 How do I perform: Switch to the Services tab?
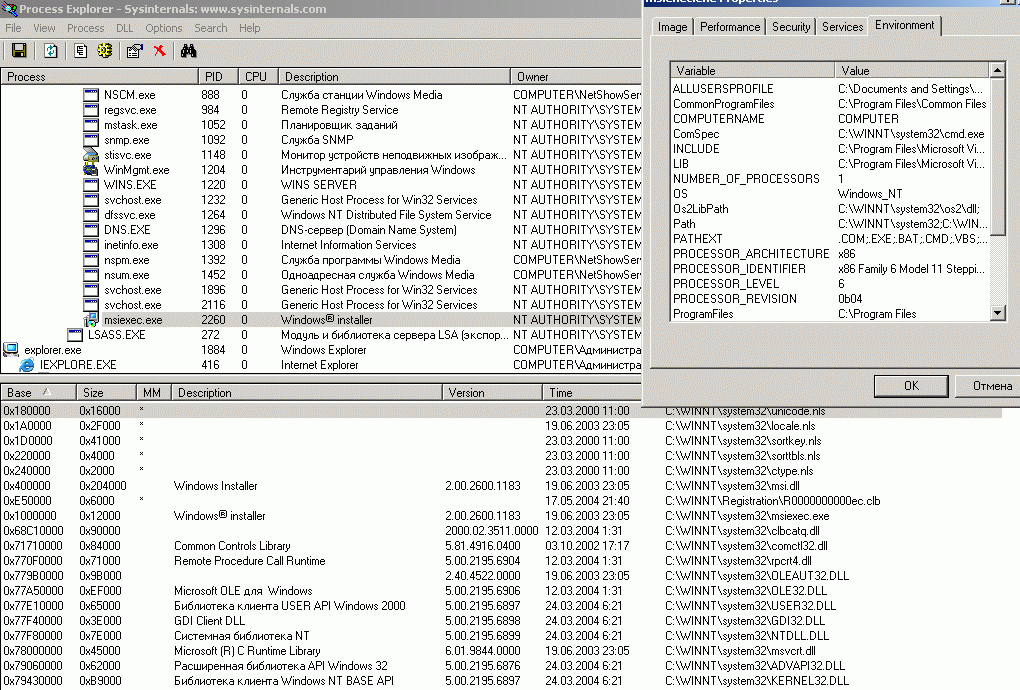842,27
